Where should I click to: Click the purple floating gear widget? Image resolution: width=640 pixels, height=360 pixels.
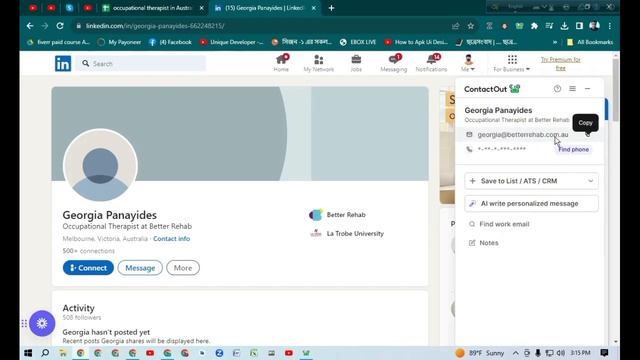[x=42, y=323]
